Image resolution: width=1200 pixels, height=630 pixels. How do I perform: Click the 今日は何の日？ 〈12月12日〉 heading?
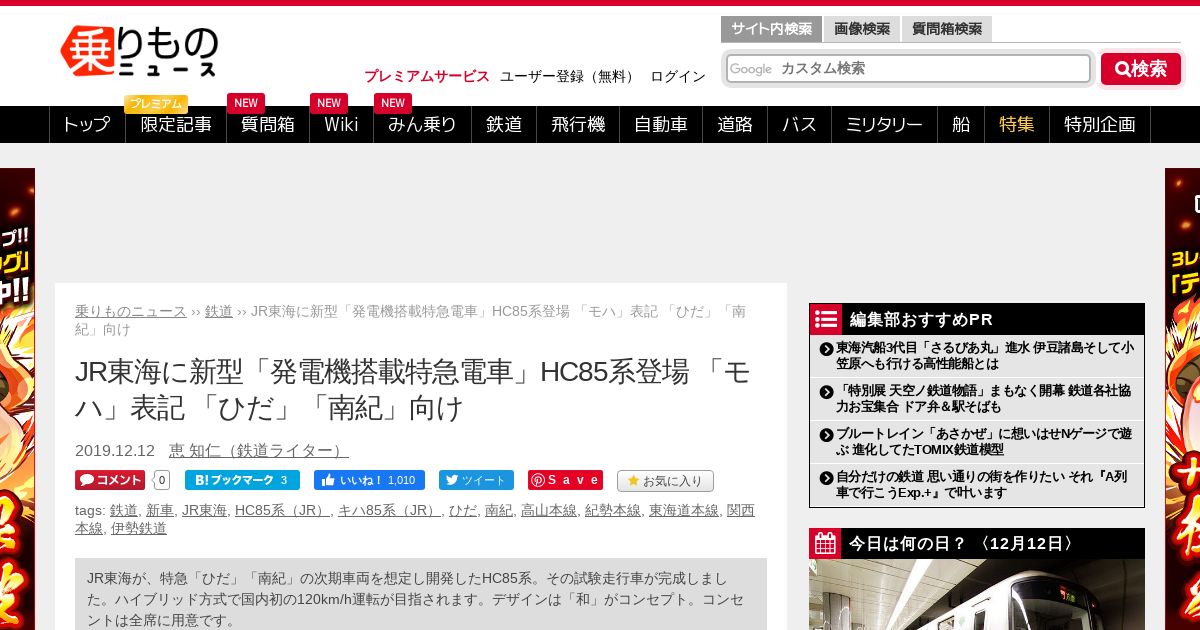pyautogui.click(x=964, y=543)
